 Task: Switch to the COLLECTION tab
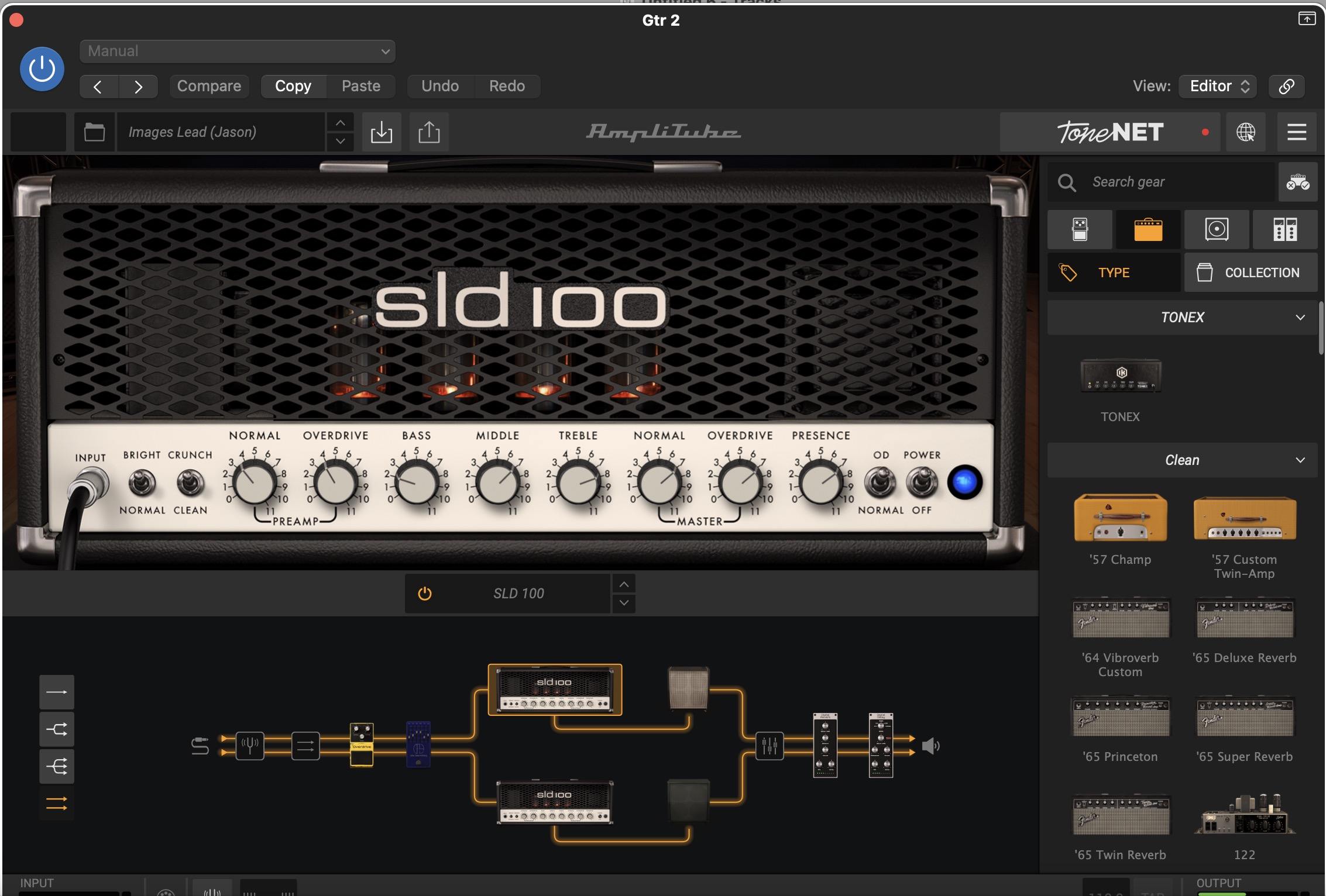[1251, 273]
